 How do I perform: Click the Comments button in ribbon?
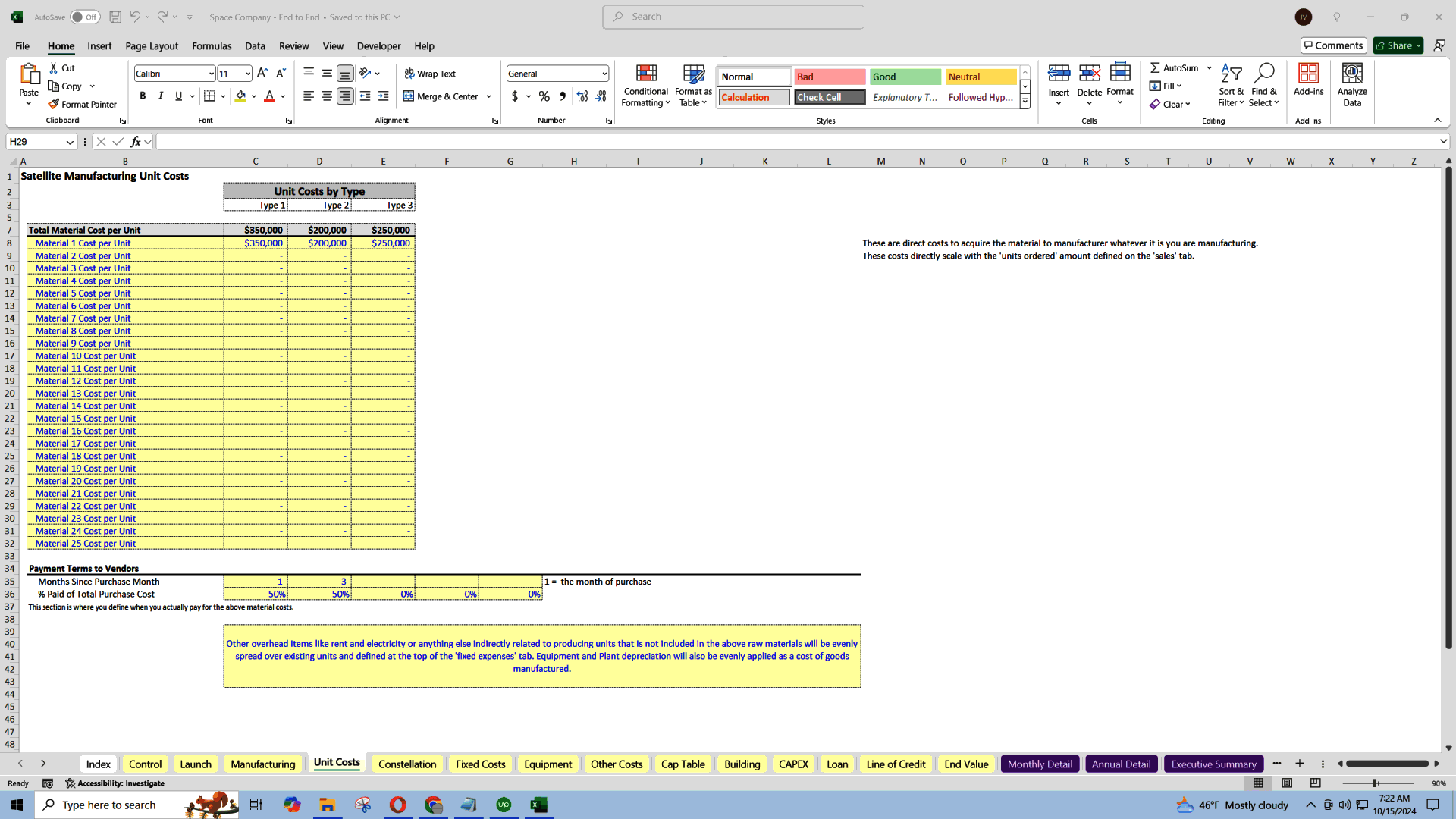[1334, 45]
